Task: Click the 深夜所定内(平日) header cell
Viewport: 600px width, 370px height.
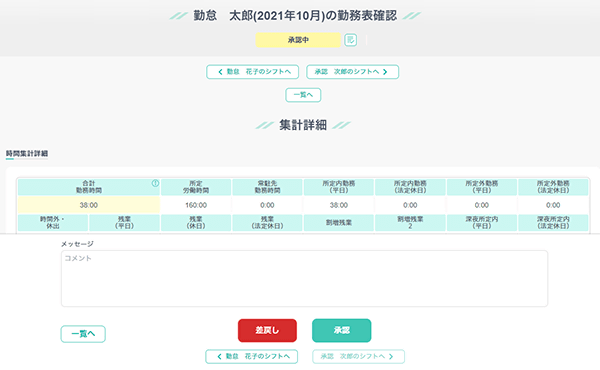Action: click(x=482, y=223)
